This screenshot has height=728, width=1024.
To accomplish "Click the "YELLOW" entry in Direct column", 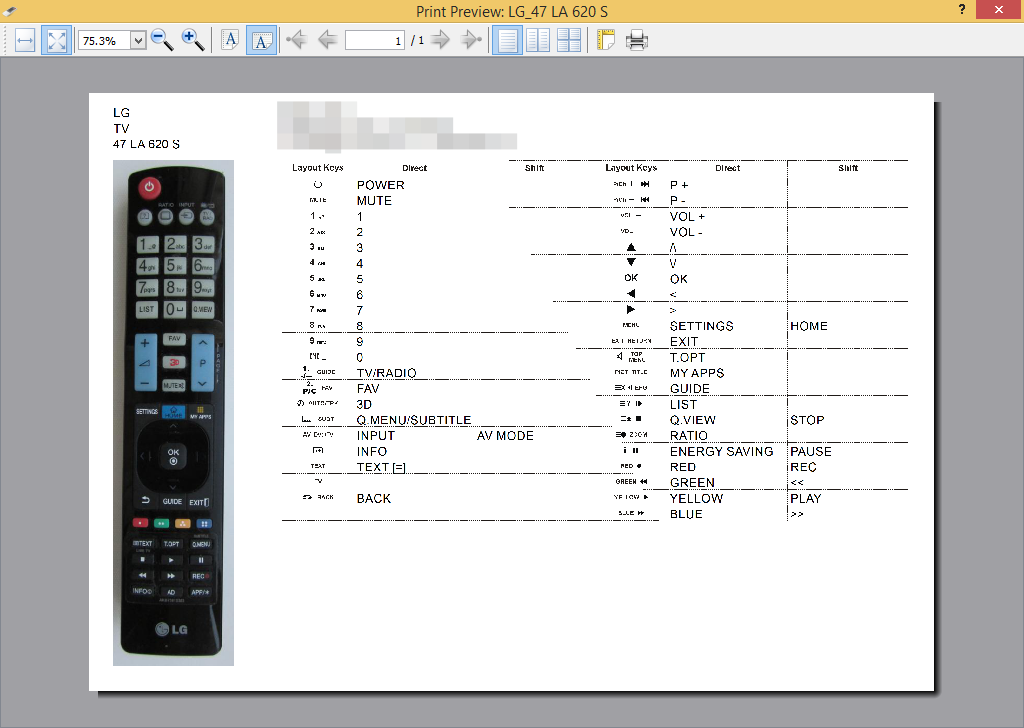I will coord(697,498).
